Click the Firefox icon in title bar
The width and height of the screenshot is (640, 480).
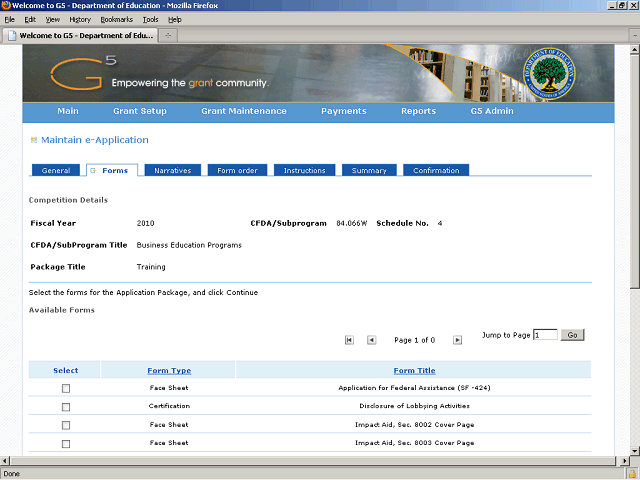point(6,5)
